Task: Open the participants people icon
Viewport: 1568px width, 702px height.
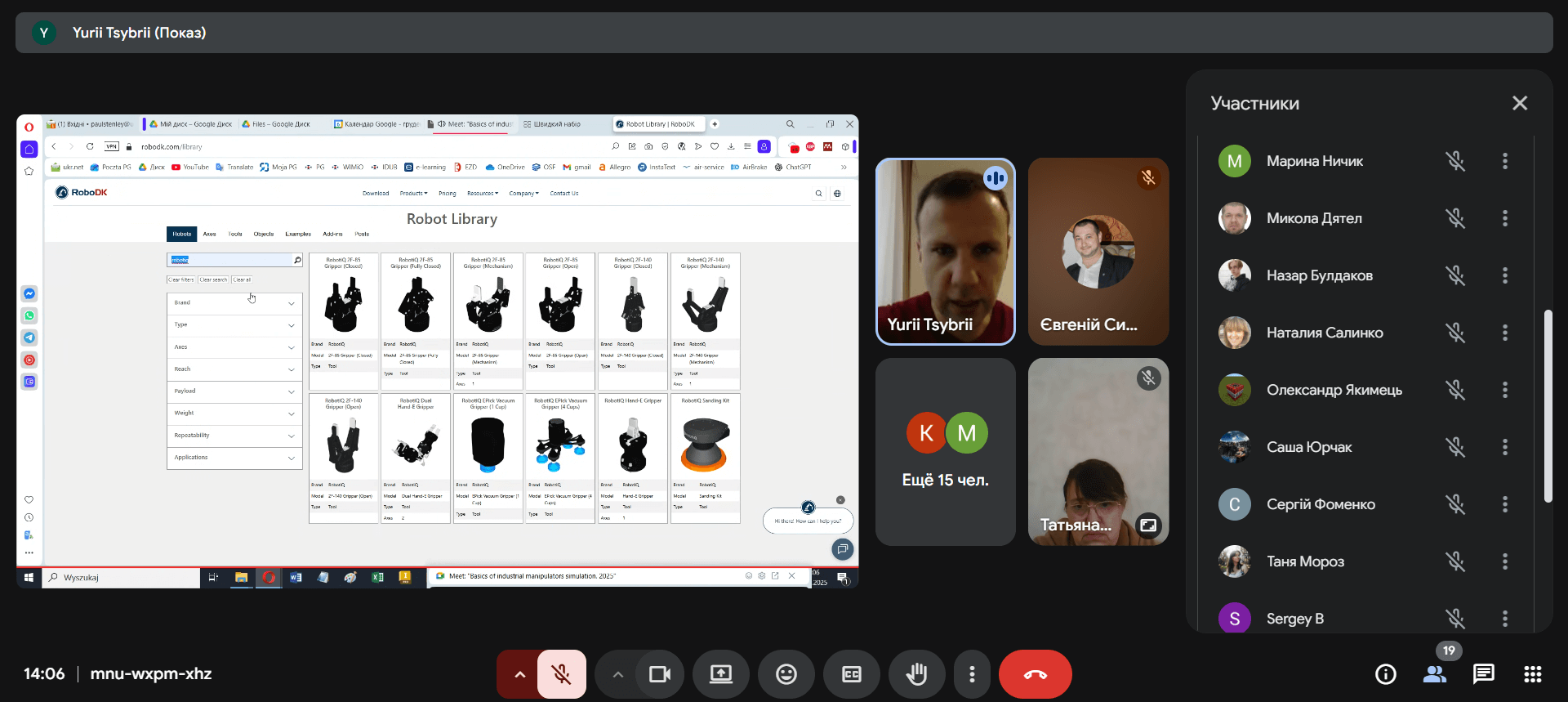Action: [1434, 674]
